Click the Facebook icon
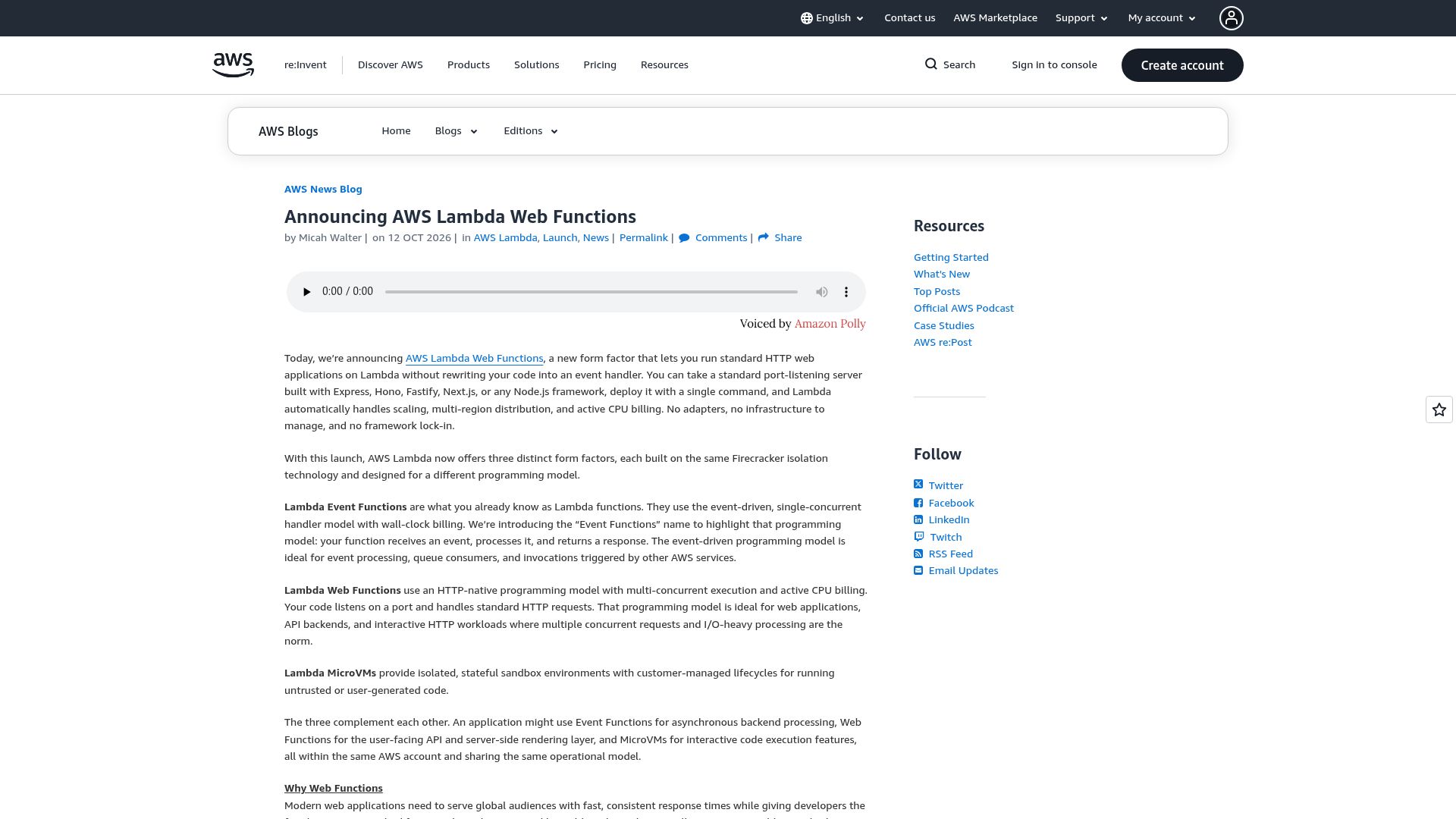1456x819 pixels. point(918,503)
